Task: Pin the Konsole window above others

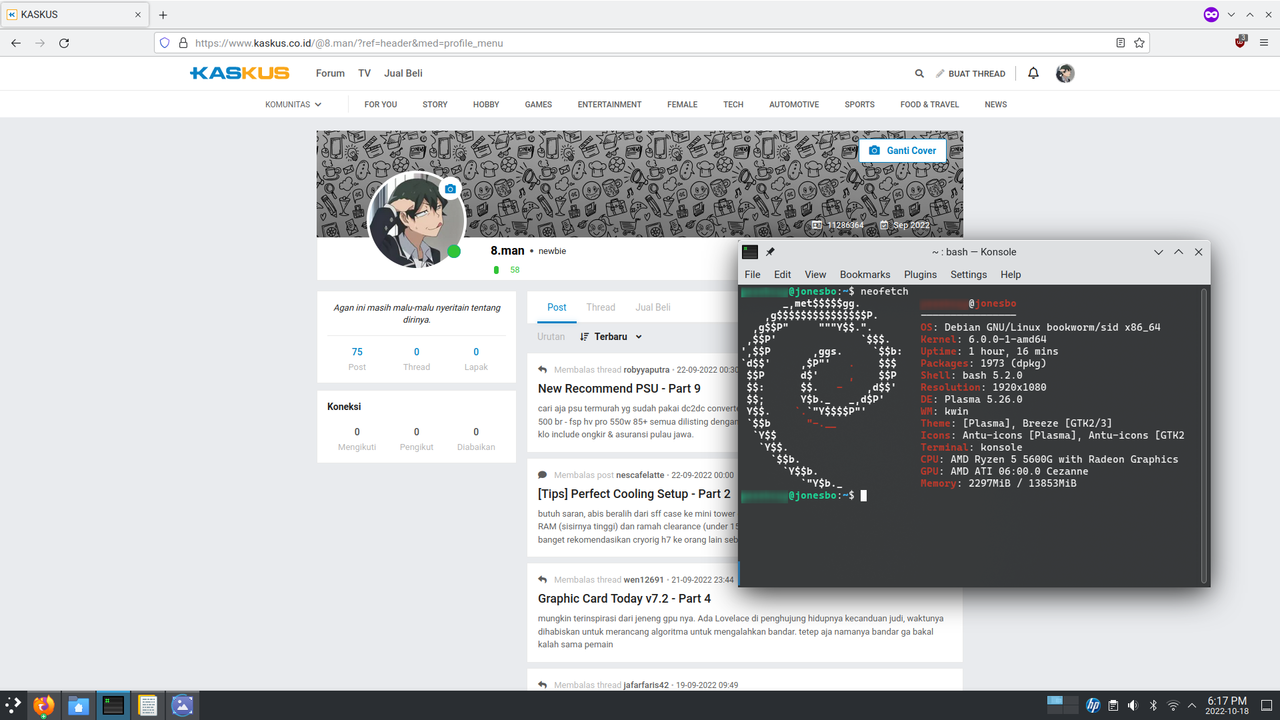Action: click(x=769, y=252)
